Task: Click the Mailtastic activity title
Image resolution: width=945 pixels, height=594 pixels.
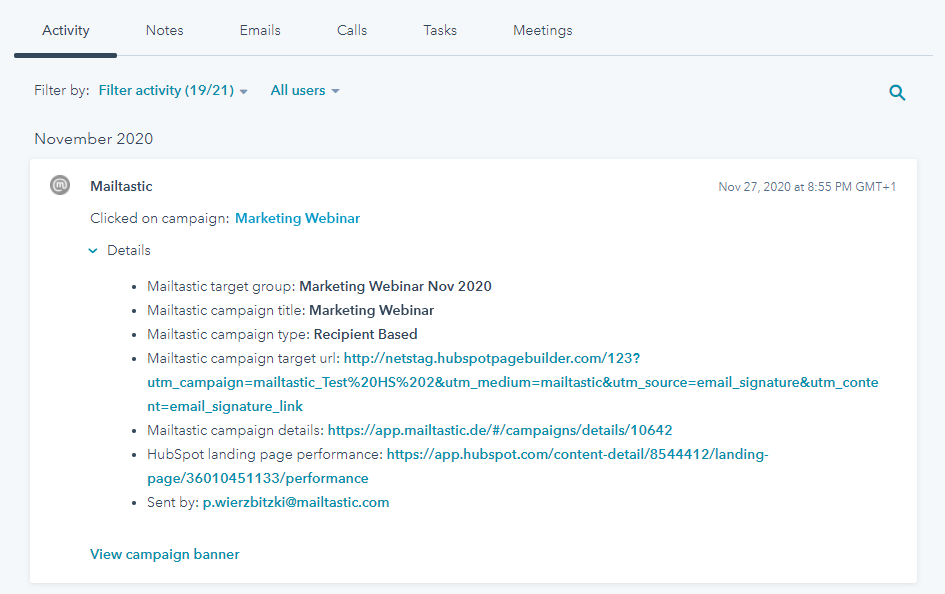Action: click(x=121, y=186)
